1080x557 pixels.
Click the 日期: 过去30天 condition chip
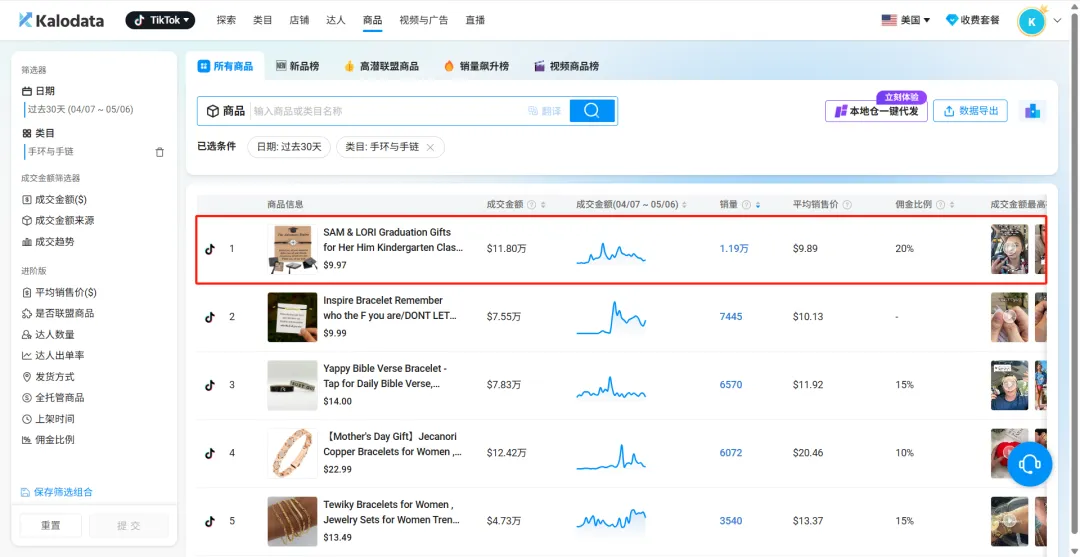[289, 147]
